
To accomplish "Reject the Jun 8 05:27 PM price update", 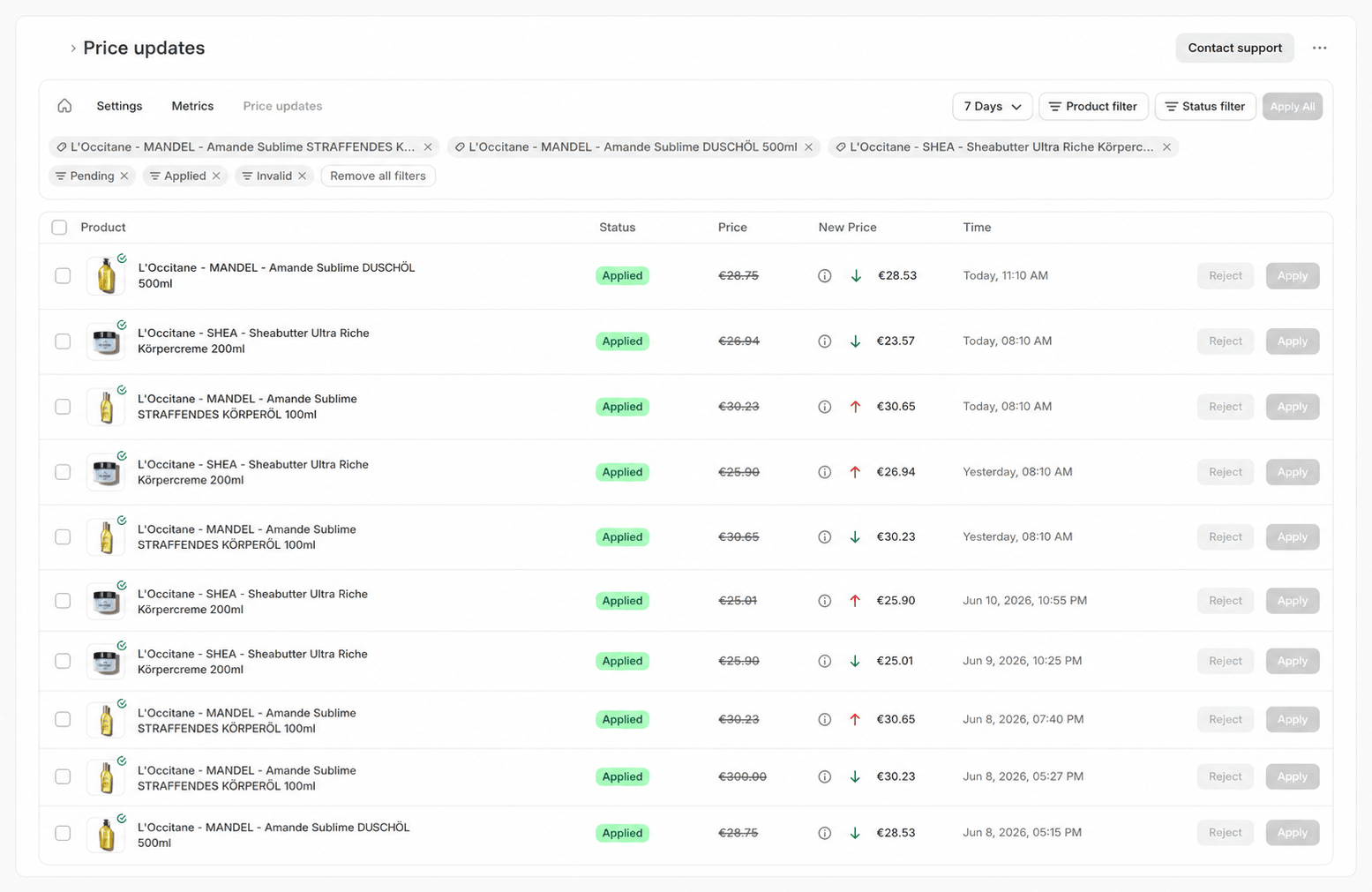I will [1226, 777].
